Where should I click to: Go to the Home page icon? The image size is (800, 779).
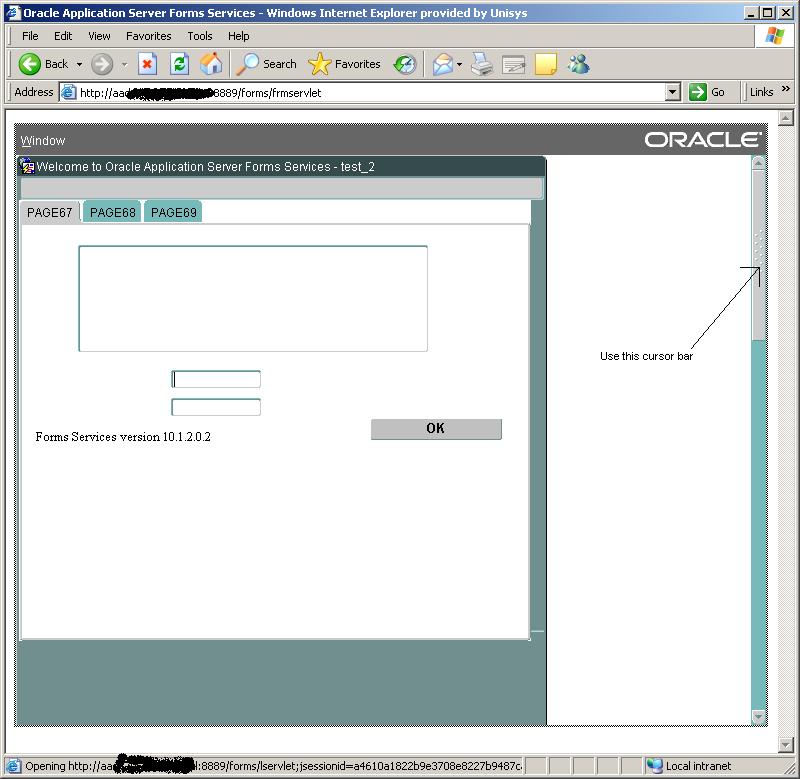pyautogui.click(x=211, y=64)
